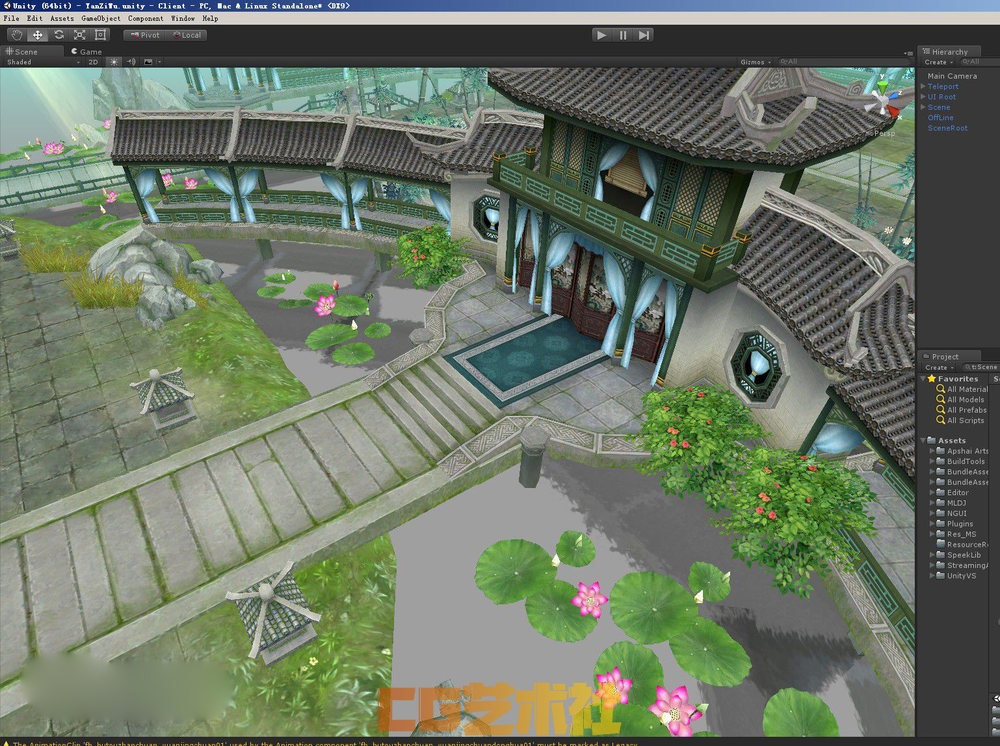
Task: Click the Pause button
Action: tap(623, 35)
